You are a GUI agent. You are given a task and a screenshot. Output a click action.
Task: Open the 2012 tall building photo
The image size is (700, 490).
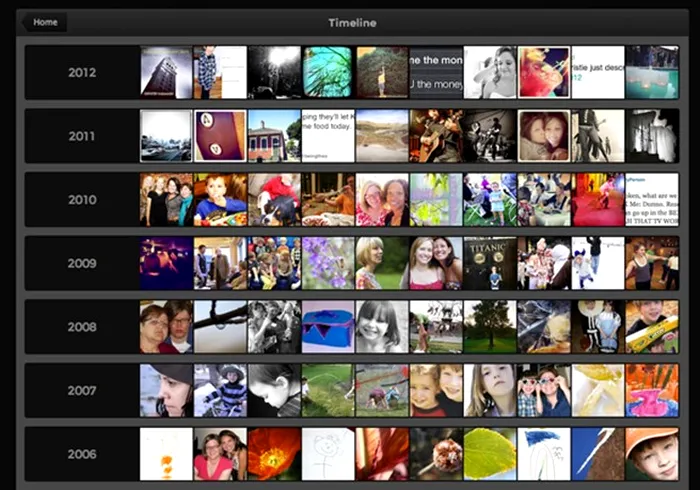coord(166,72)
